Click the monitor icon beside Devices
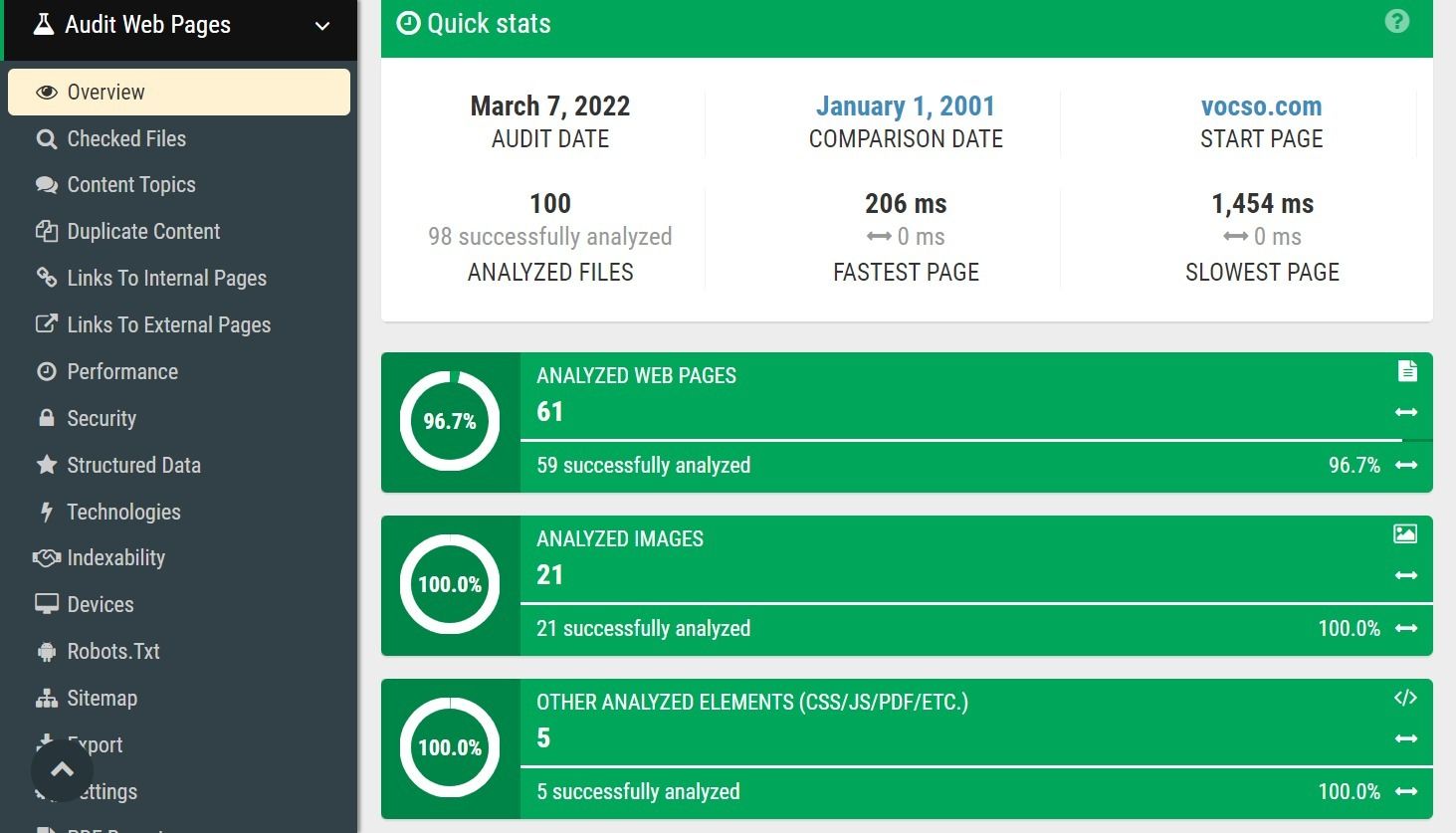The image size is (1456, 833). (x=47, y=604)
